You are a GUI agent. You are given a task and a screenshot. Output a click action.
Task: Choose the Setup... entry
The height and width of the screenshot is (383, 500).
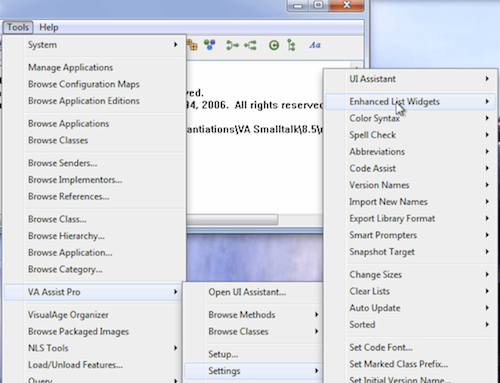[x=253, y=354]
